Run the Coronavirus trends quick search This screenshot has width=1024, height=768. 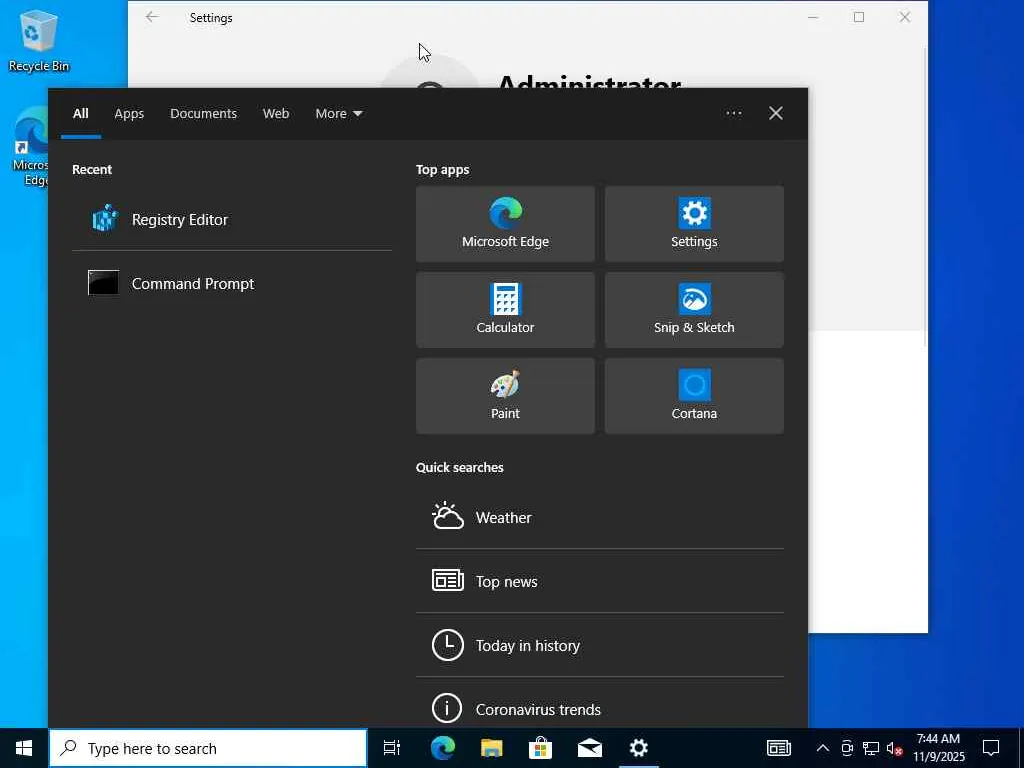point(600,709)
